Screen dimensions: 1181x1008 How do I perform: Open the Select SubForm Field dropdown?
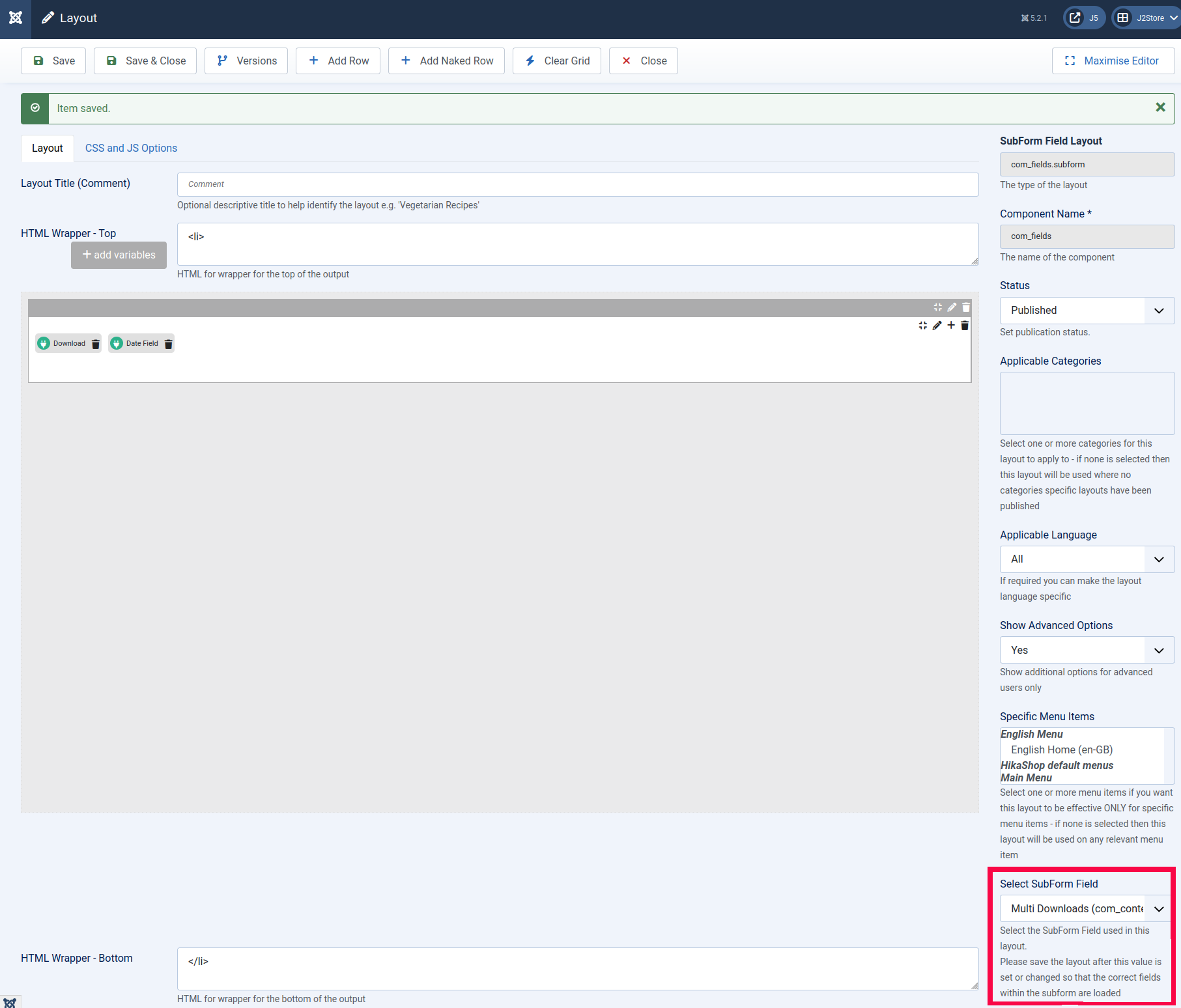pos(1087,908)
